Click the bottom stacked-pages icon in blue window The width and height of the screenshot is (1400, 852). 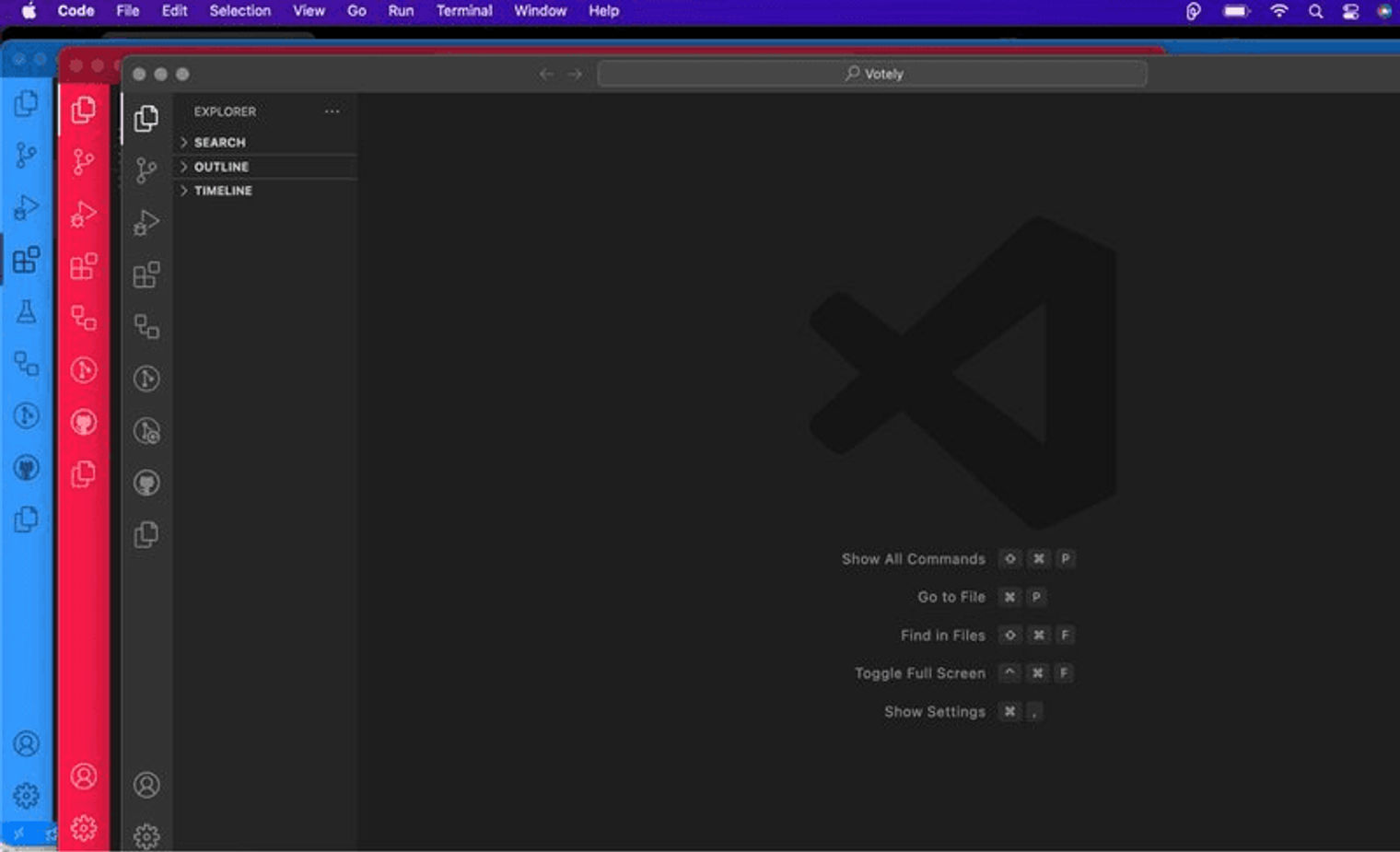pos(27,519)
